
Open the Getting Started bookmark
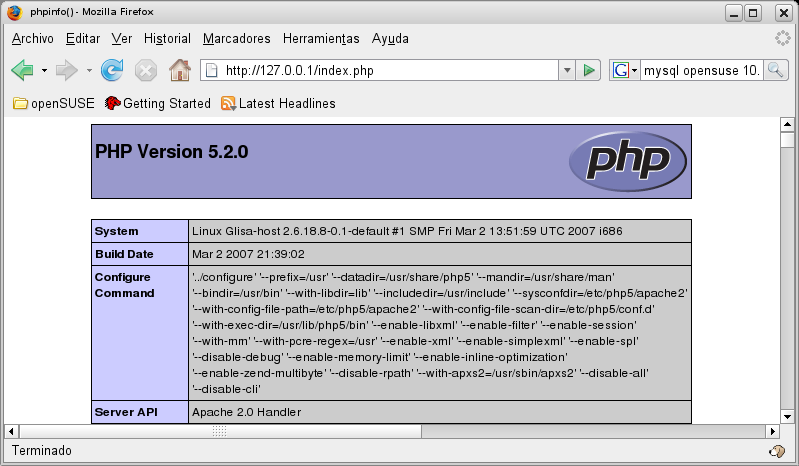(157, 103)
